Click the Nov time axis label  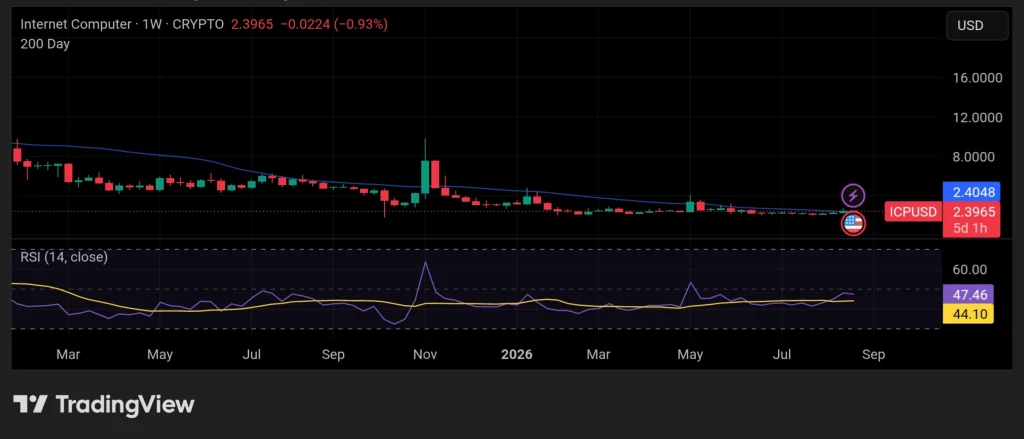tap(425, 355)
